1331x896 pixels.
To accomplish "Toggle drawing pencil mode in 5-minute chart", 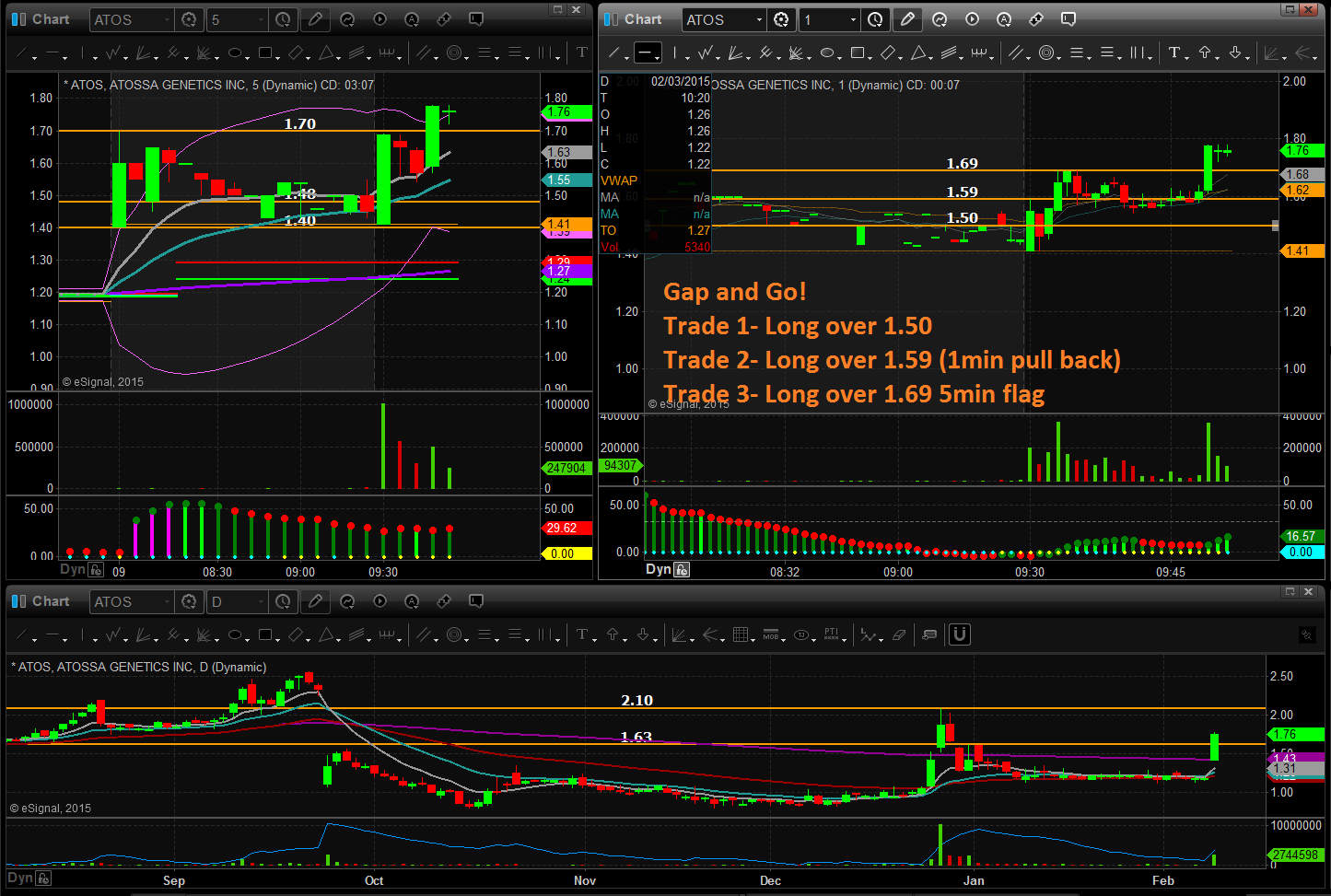I will click(x=315, y=19).
